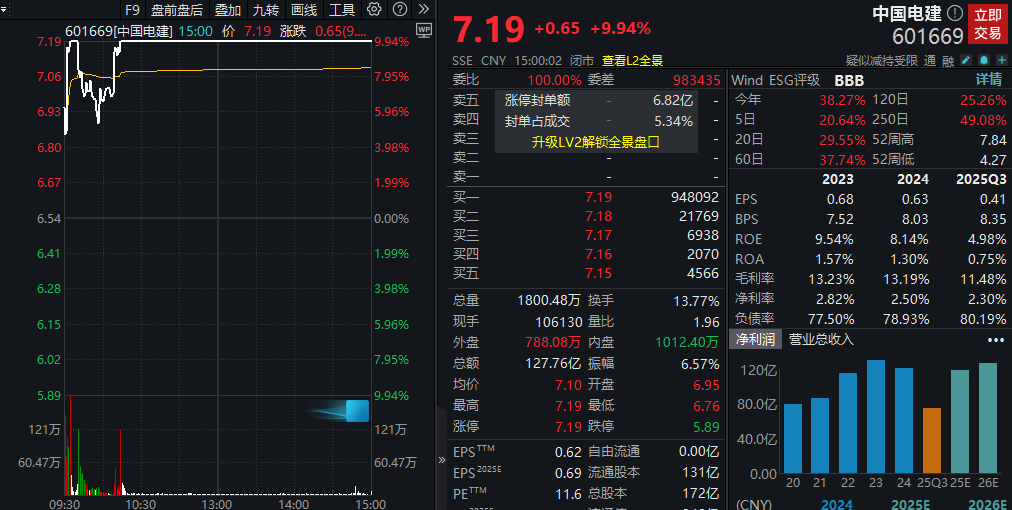Select 画线 drawing tool
This screenshot has width=1012, height=510.
tap(304, 10)
